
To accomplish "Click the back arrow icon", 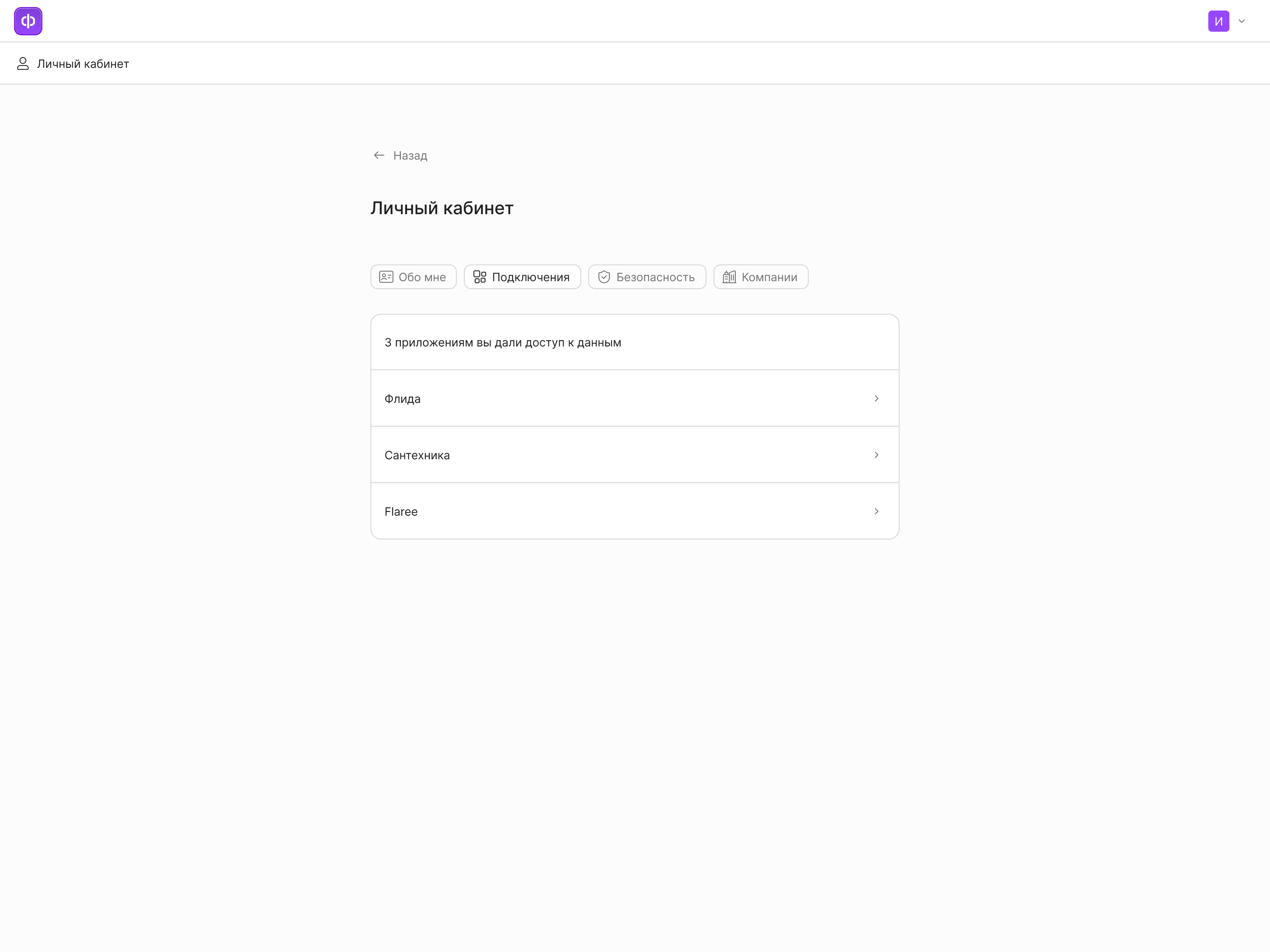I will tap(379, 156).
